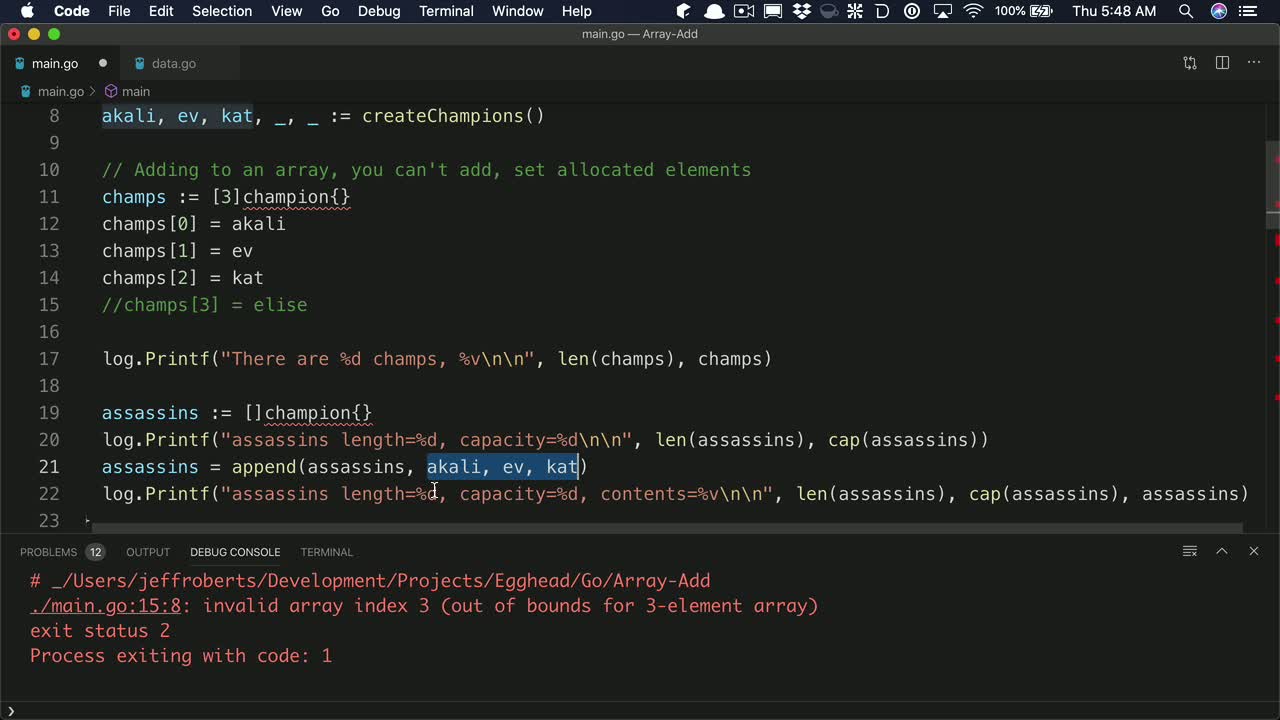Open the Debug menu
Viewport: 1280px width, 720px height.
coord(378,11)
